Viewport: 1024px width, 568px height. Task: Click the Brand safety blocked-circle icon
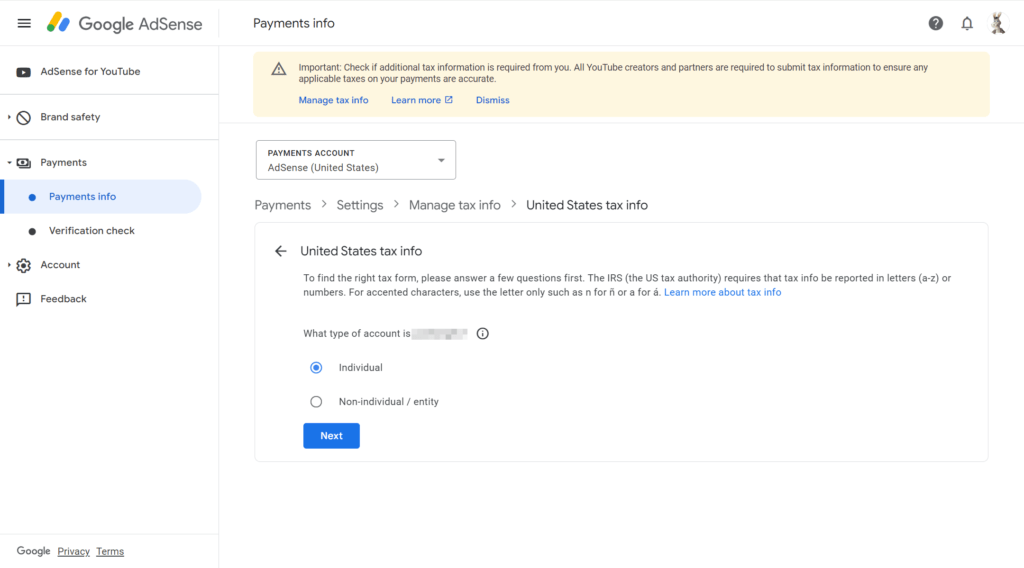[24, 118]
